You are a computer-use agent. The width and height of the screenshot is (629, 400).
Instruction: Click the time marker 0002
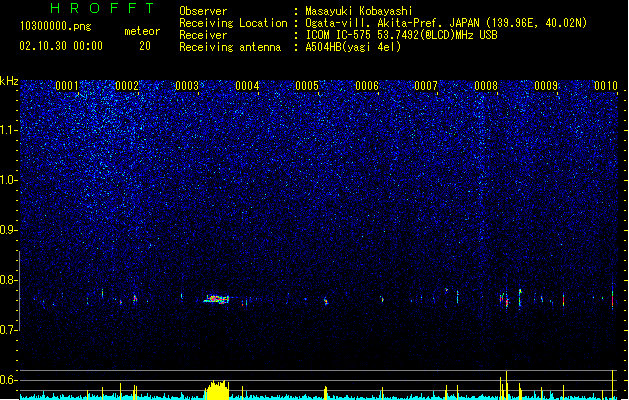coord(127,86)
